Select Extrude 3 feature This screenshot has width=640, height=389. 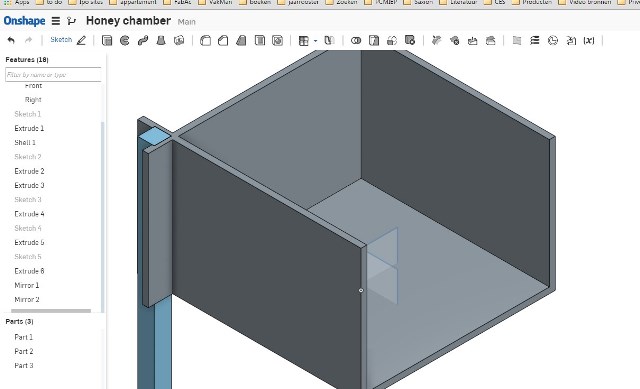tap(29, 185)
